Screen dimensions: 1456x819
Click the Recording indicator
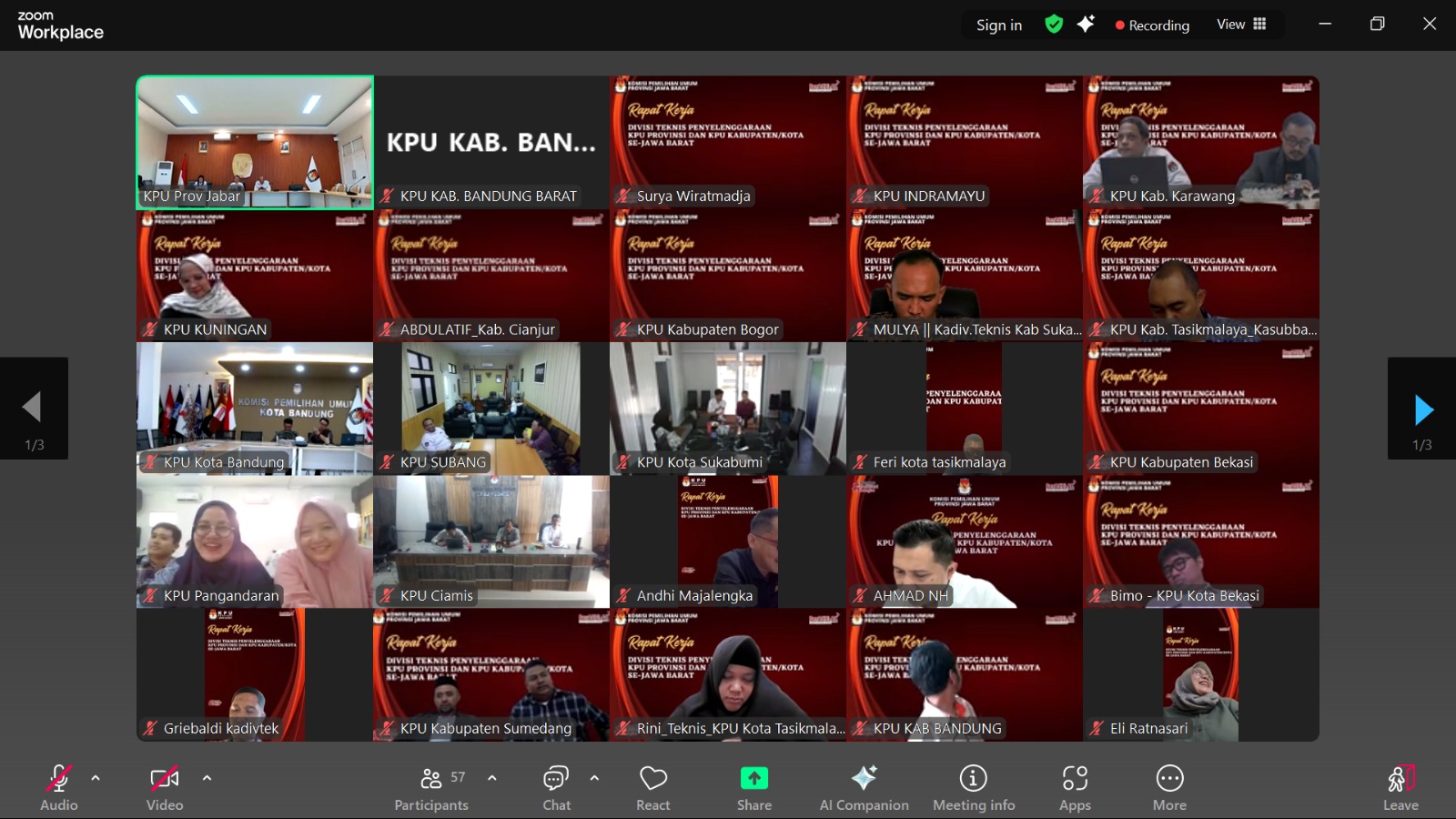pos(1152,25)
